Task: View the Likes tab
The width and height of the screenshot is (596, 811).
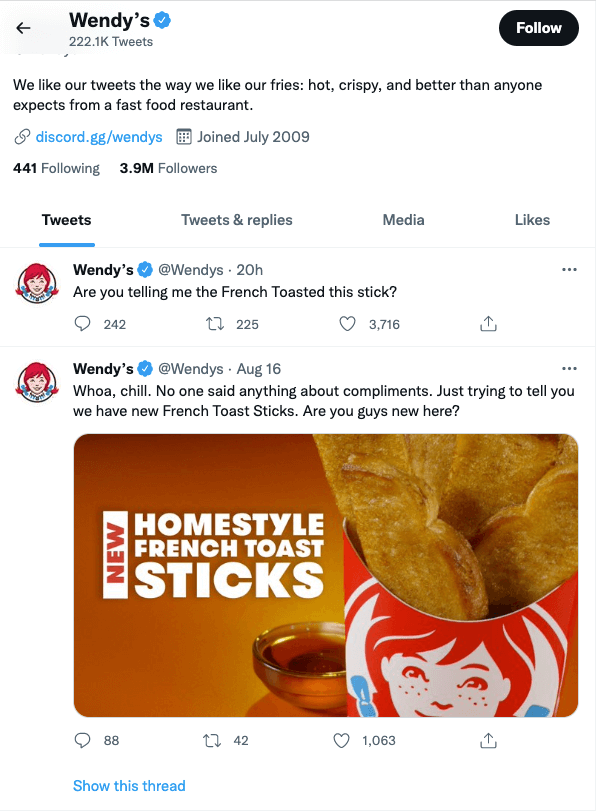Action: click(532, 220)
